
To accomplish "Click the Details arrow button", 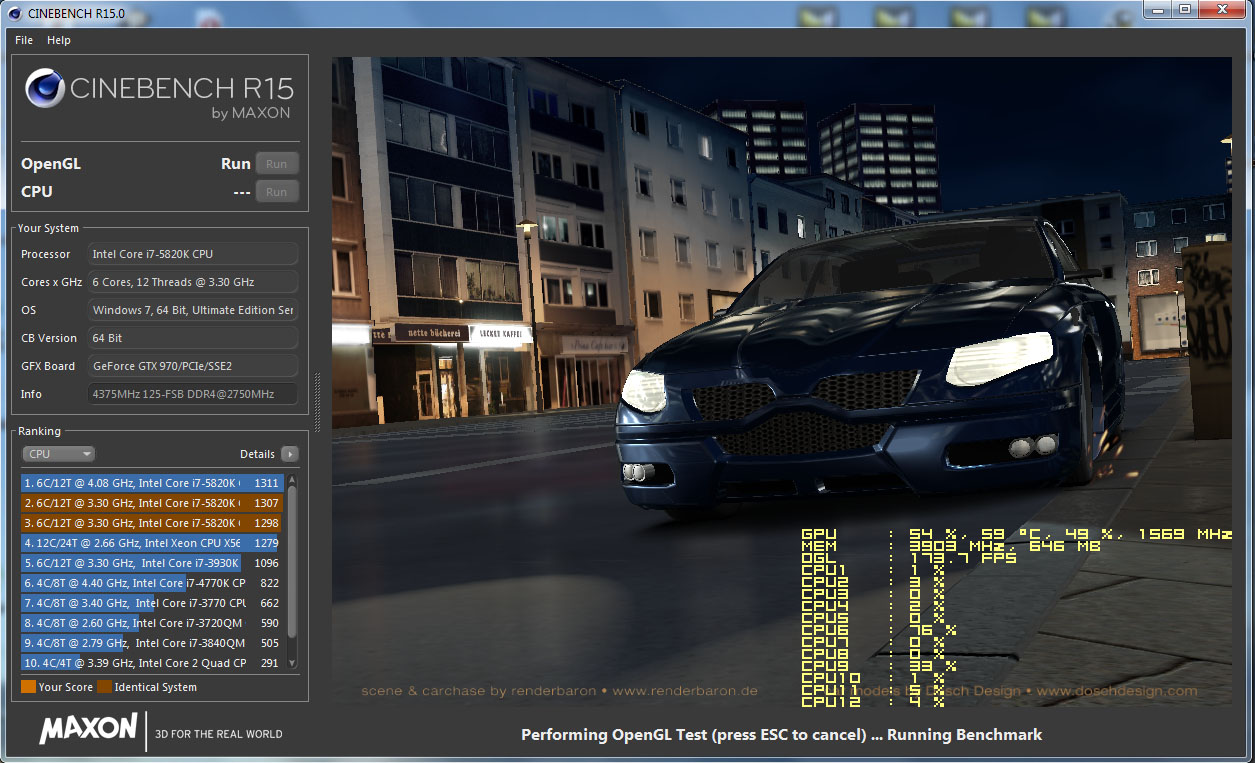I will point(290,454).
